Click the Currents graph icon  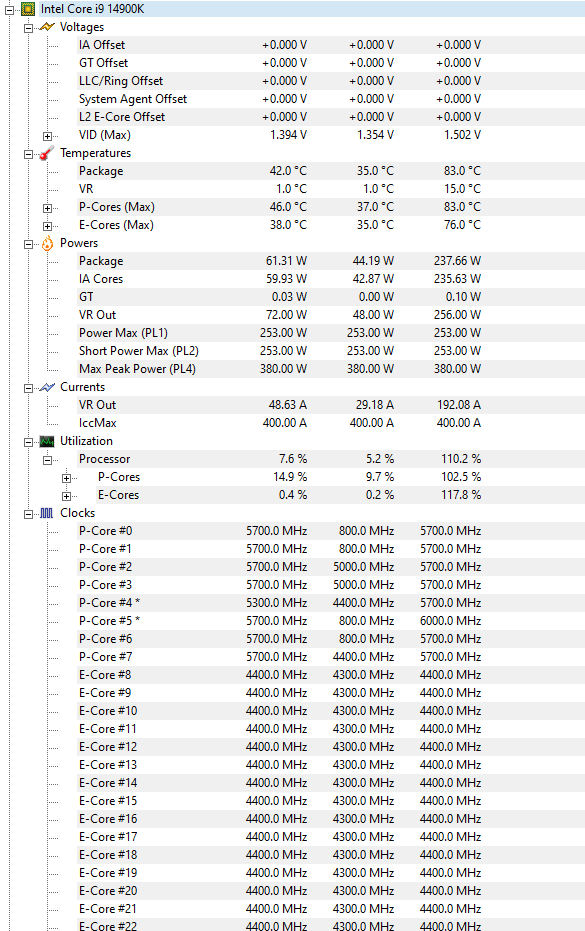coord(47,387)
